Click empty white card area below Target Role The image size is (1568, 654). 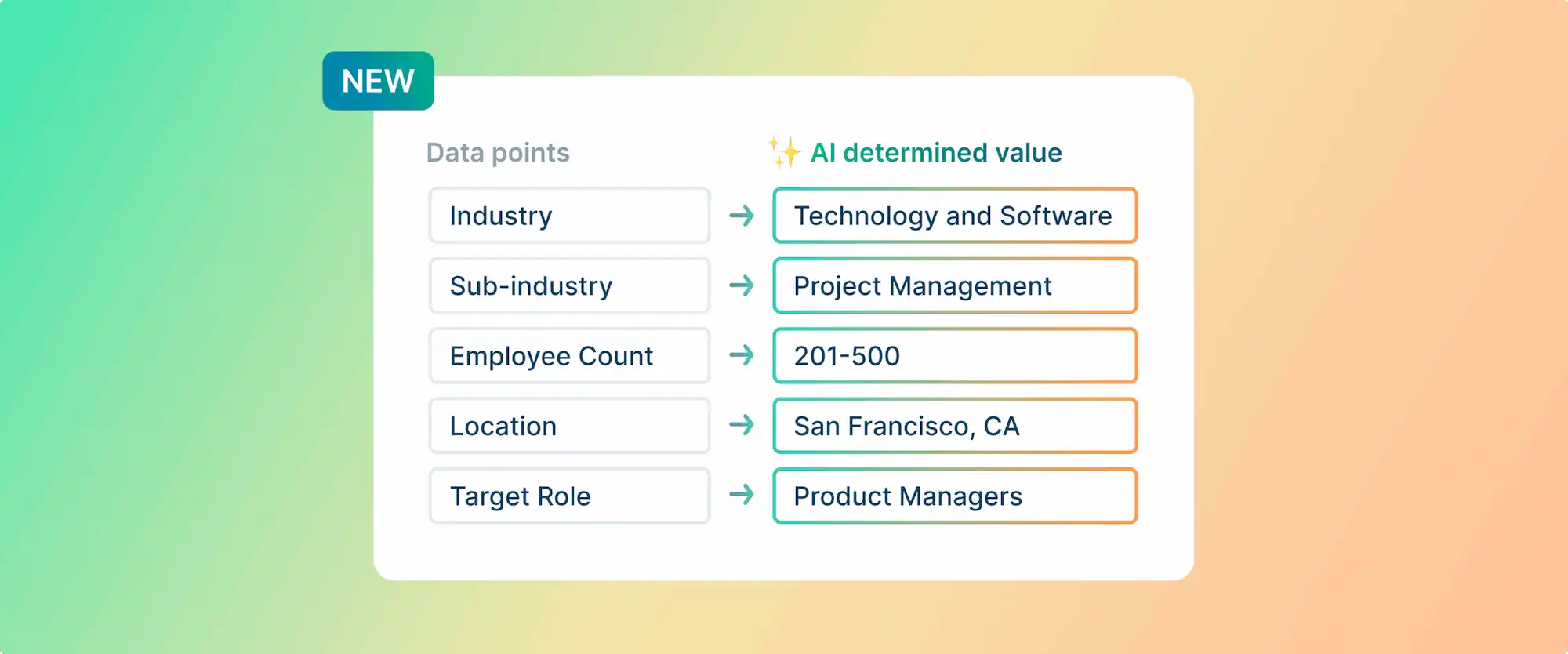(x=569, y=551)
